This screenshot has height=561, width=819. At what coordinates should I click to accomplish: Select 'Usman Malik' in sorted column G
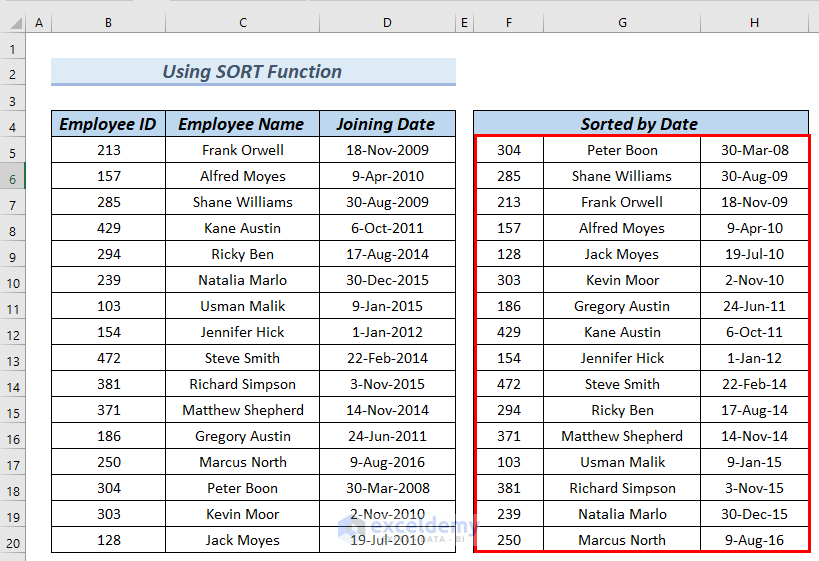(x=622, y=462)
